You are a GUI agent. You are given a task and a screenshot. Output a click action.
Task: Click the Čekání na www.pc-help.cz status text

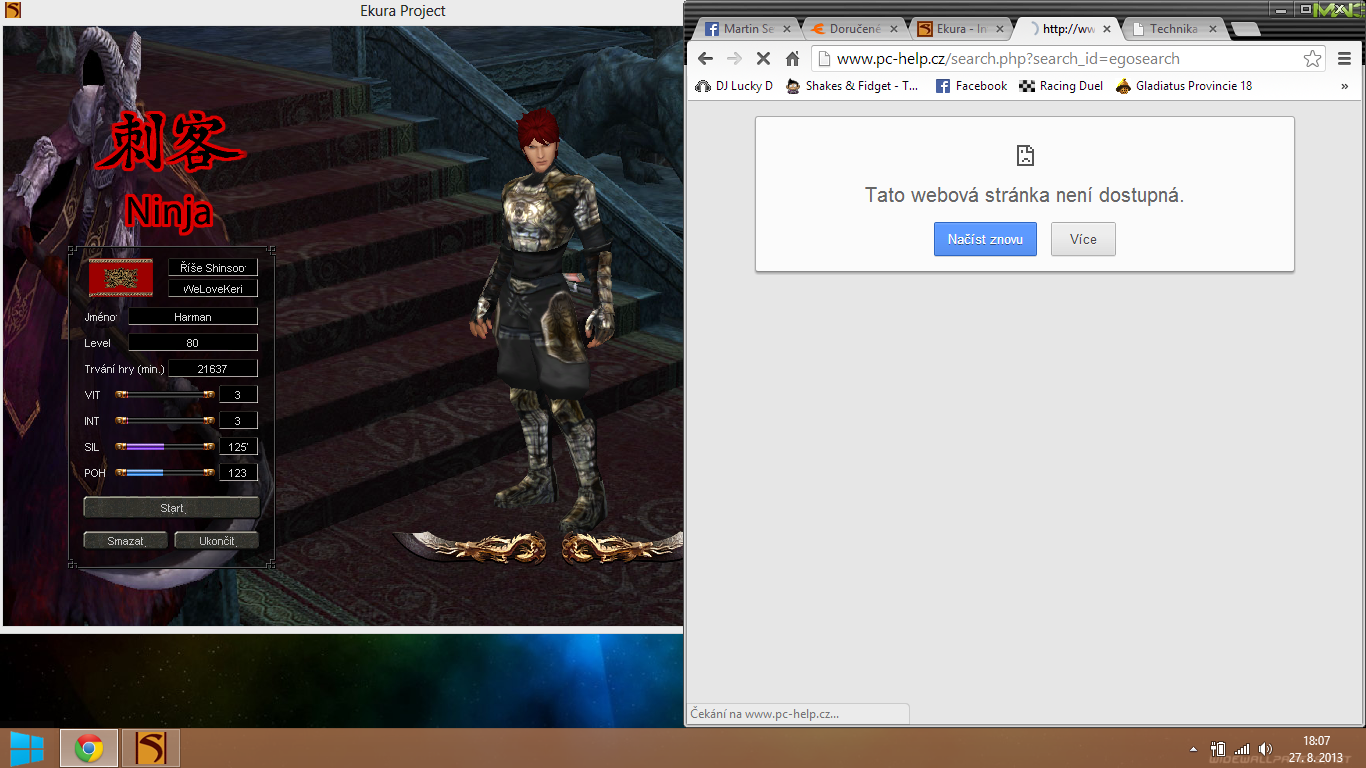765,714
